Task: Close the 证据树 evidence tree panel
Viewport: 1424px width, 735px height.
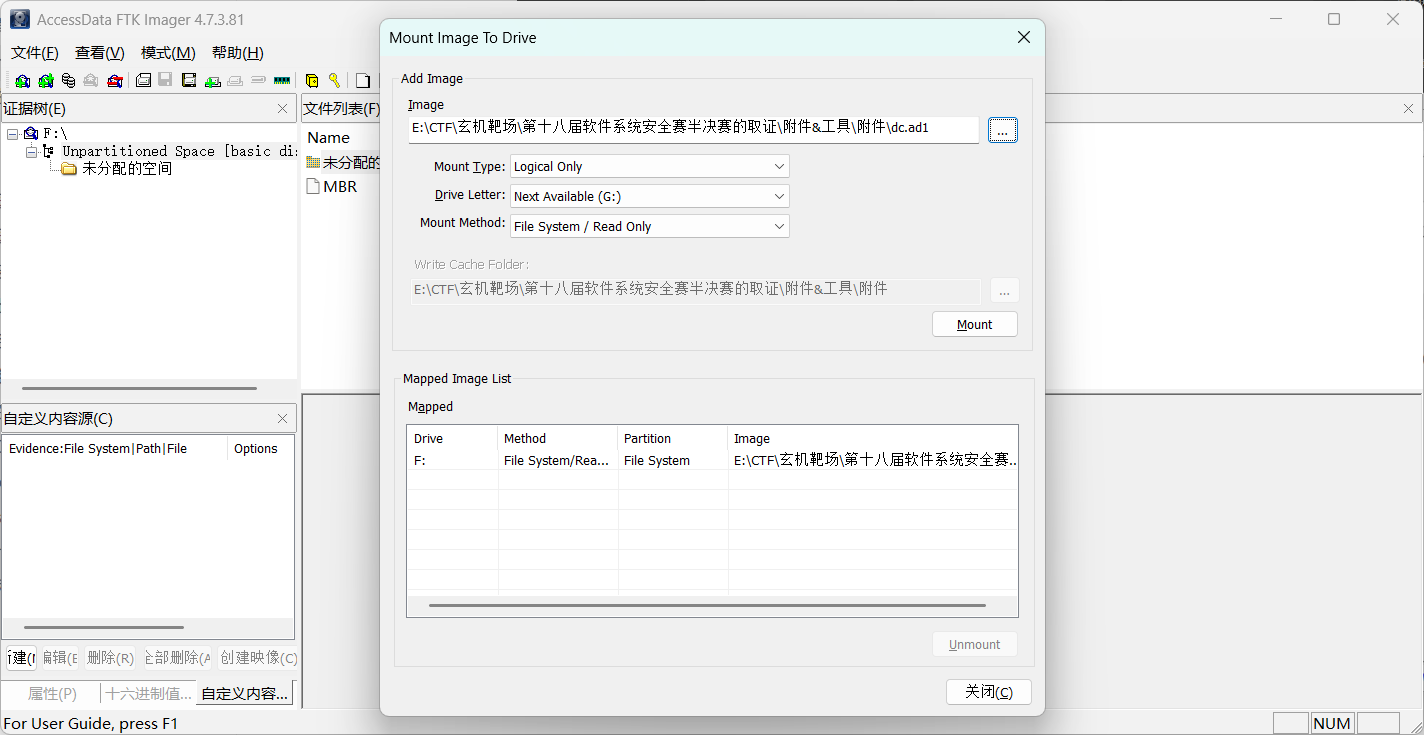Action: [x=282, y=109]
